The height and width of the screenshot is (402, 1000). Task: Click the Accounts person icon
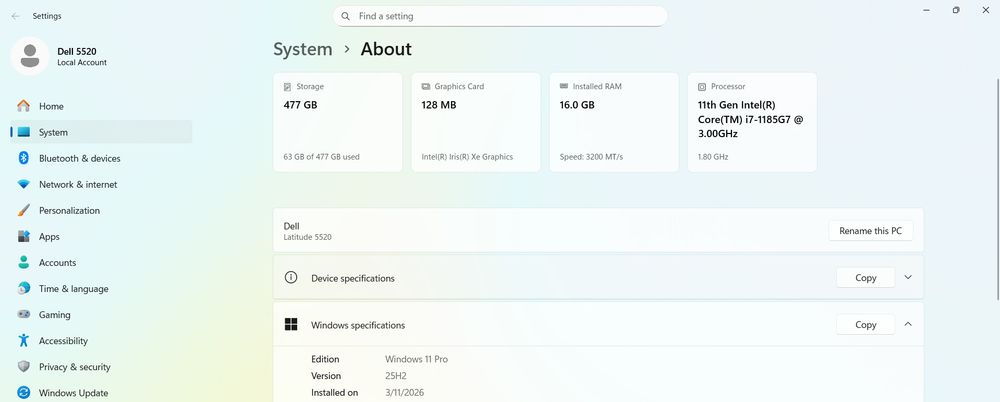click(23, 263)
